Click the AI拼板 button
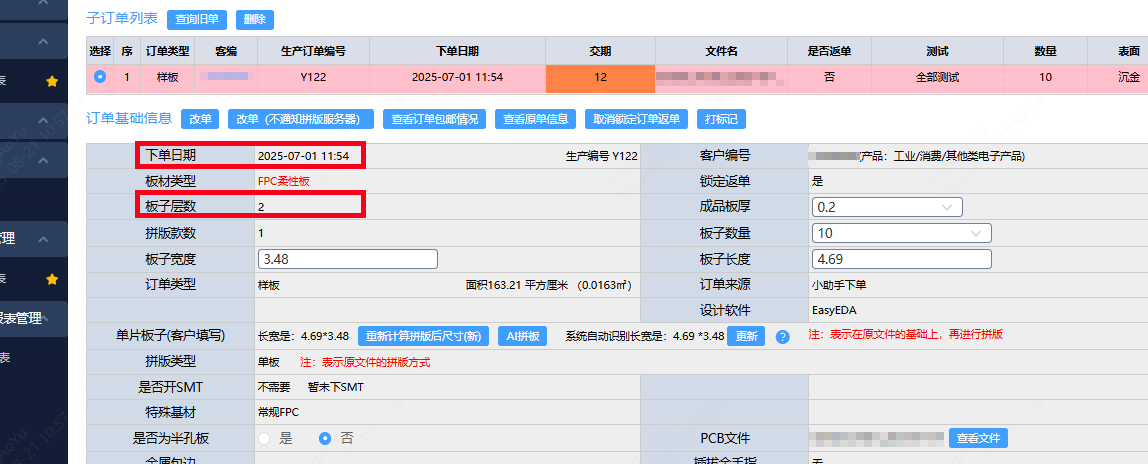 [x=522, y=336]
